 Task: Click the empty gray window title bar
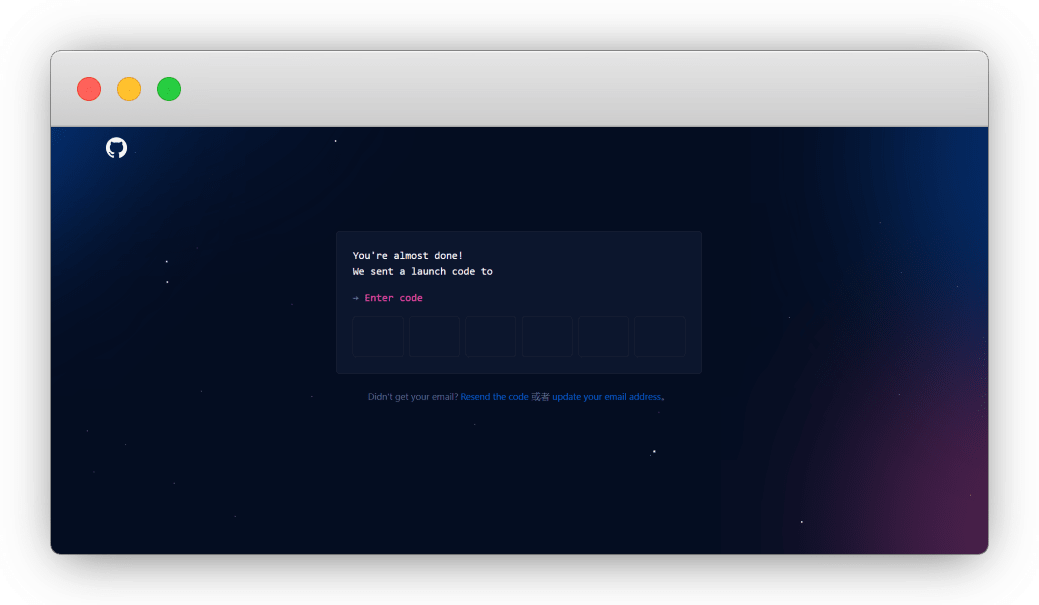point(580,89)
